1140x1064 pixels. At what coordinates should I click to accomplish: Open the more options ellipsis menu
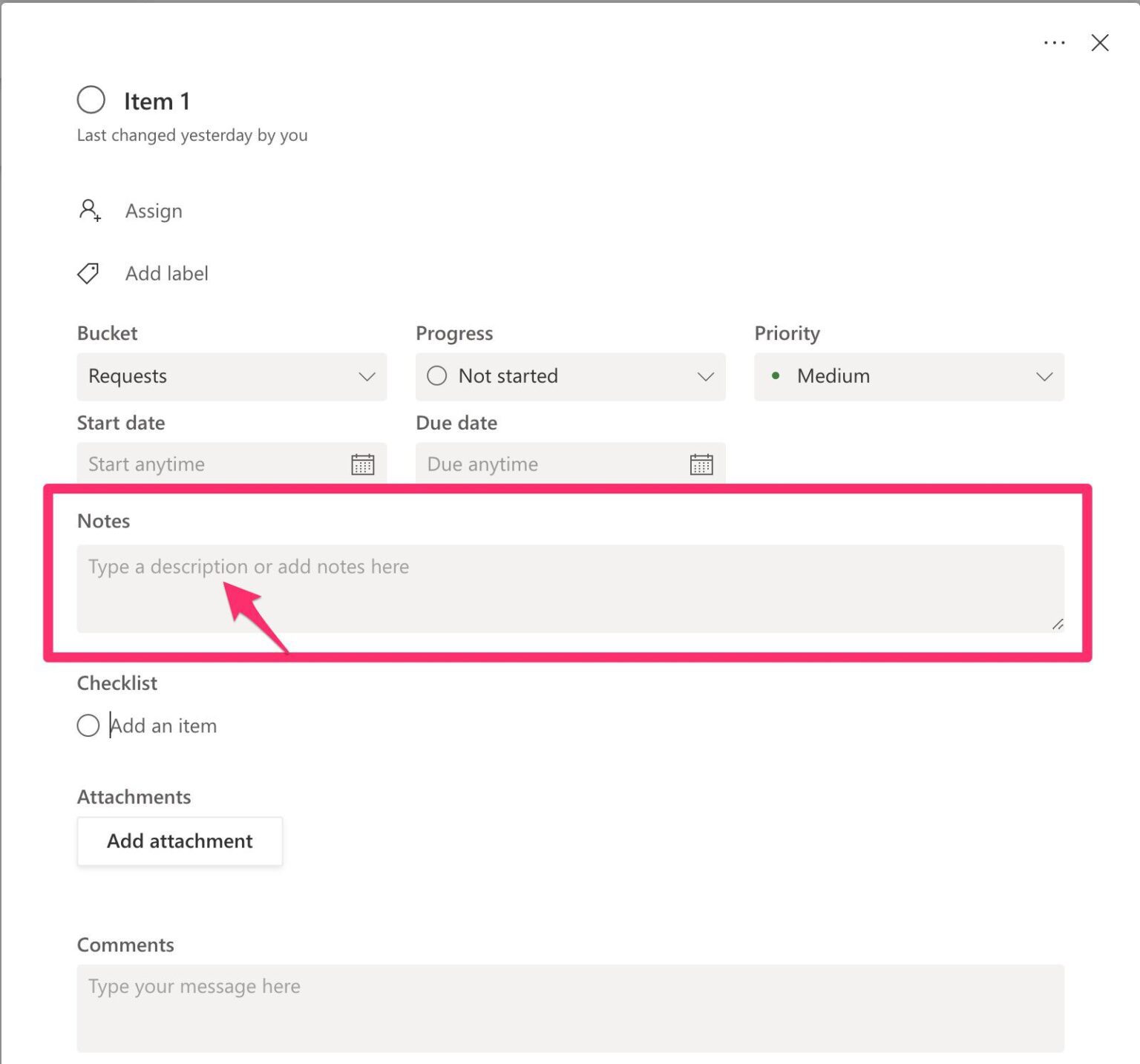[x=1054, y=42]
